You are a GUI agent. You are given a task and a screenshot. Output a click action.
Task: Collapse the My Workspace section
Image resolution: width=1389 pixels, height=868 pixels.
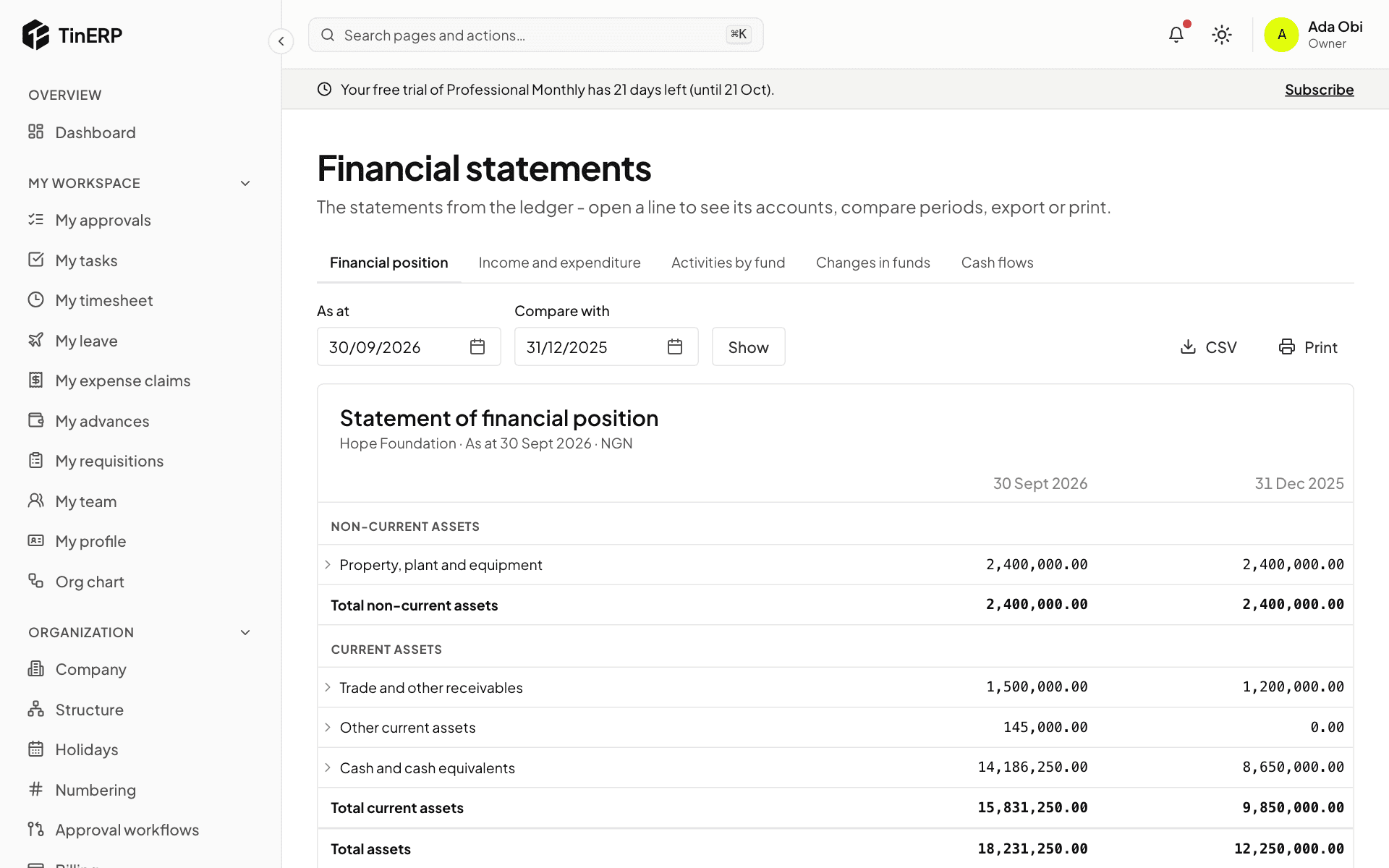click(x=245, y=183)
